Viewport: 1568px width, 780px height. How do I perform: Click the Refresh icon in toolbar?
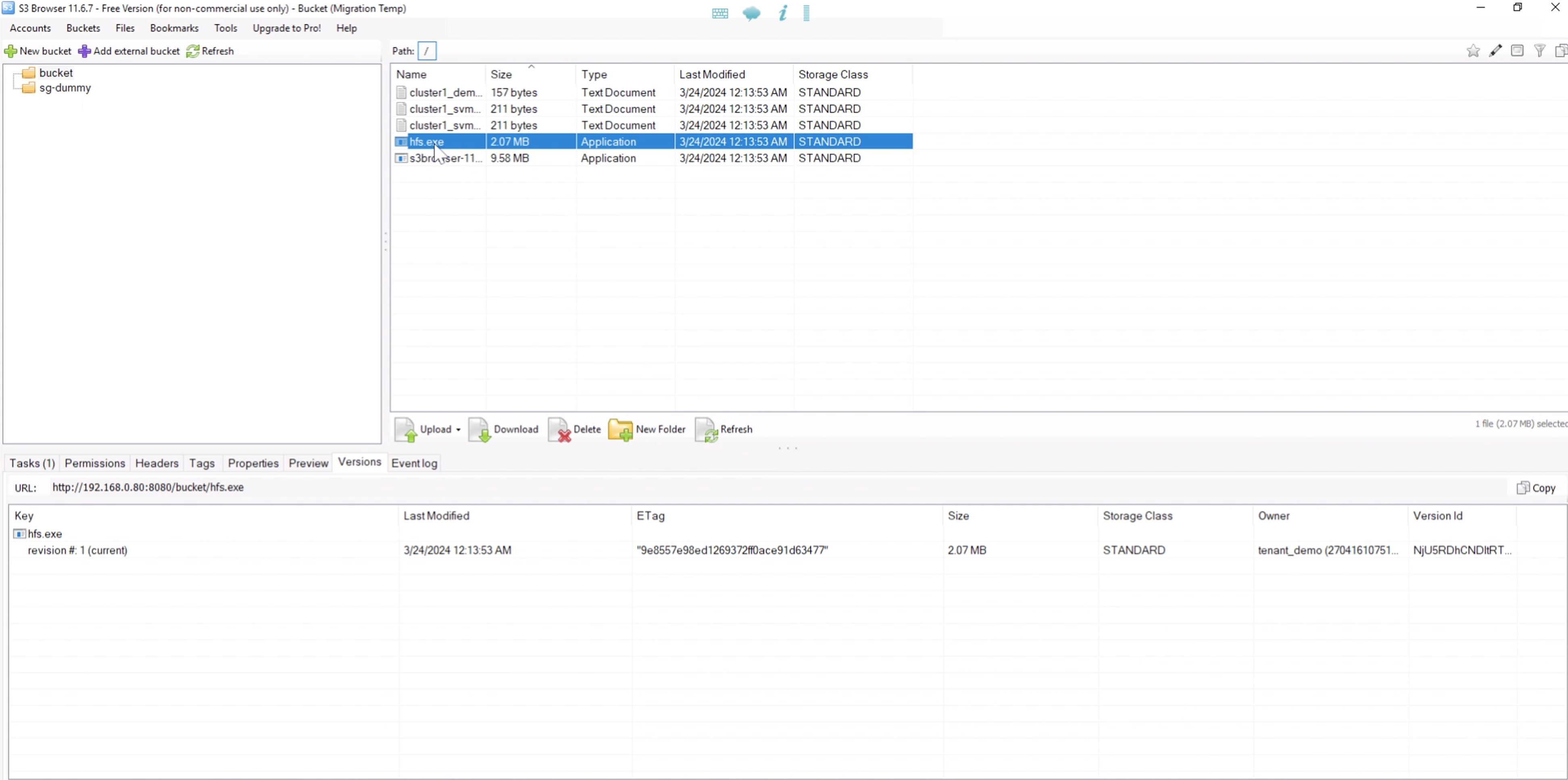(194, 51)
